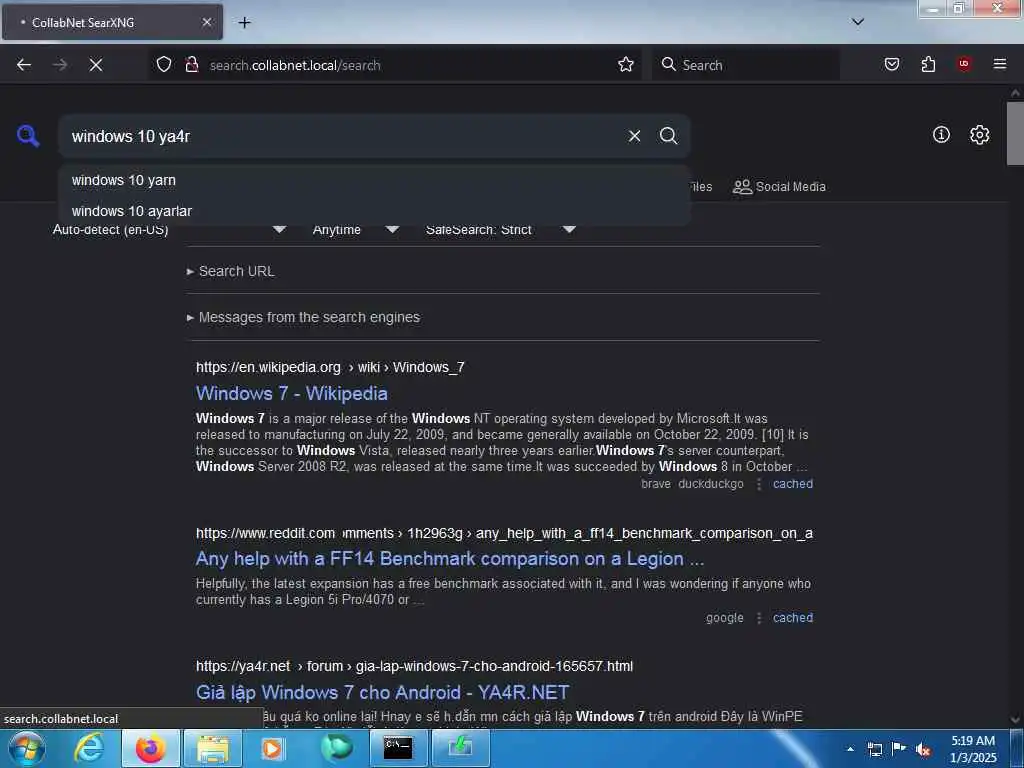Screen dimensions: 1024x768
Task: Click the google engine label
Action: [x=724, y=618]
